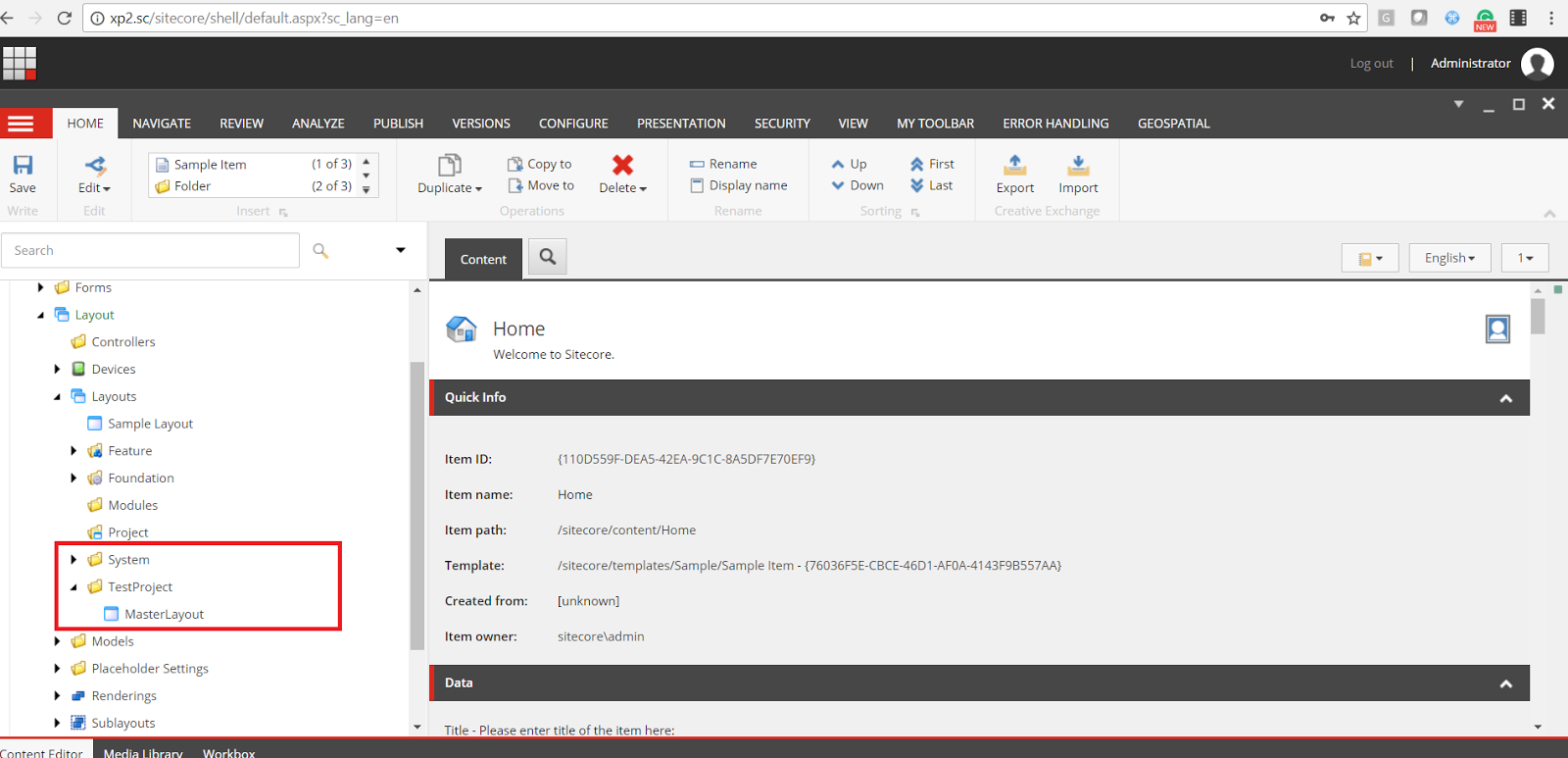
Task: Expand the Feature folder node
Action: coord(73,451)
